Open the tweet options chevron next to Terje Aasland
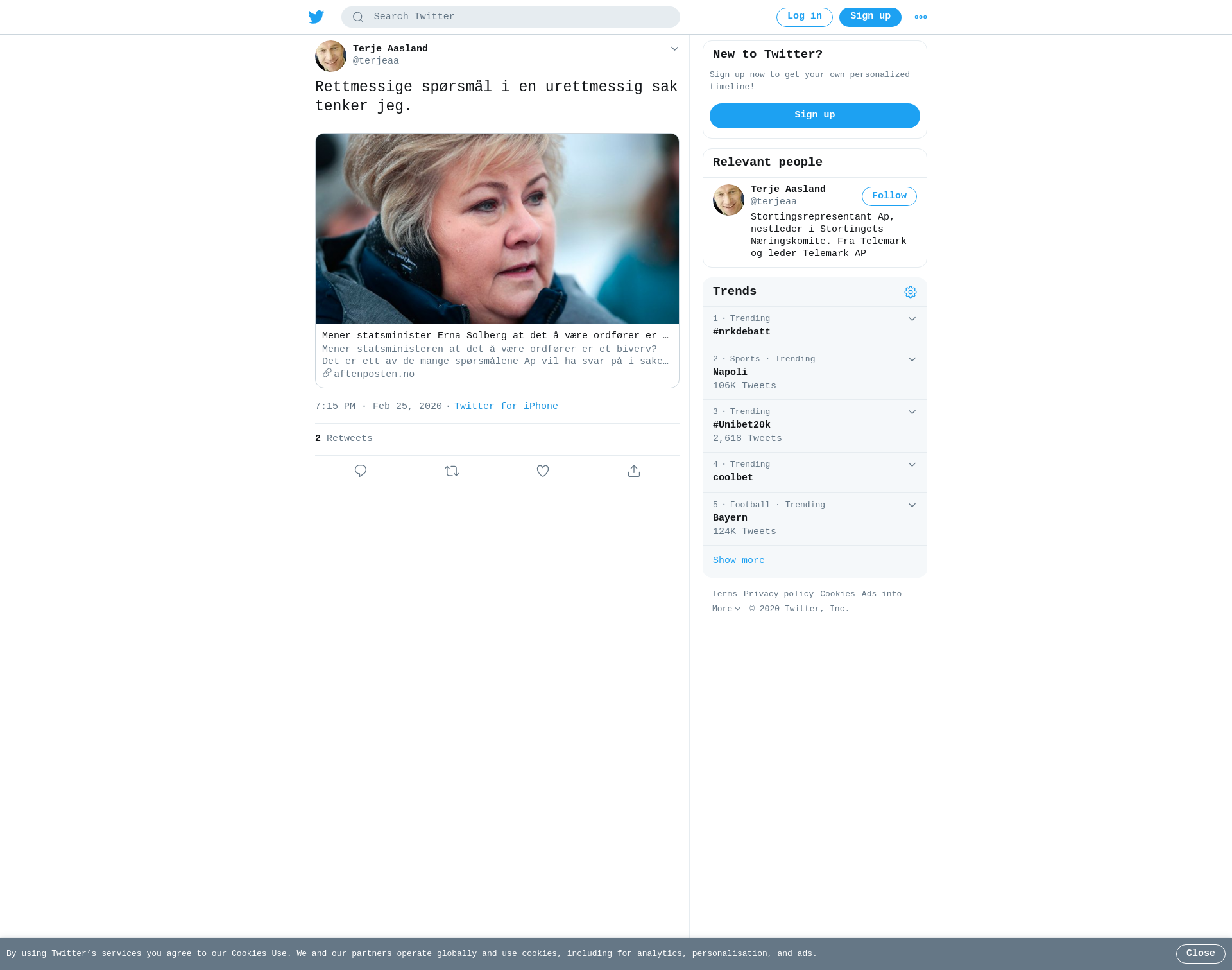Viewport: 1232px width, 970px height. 674,49
